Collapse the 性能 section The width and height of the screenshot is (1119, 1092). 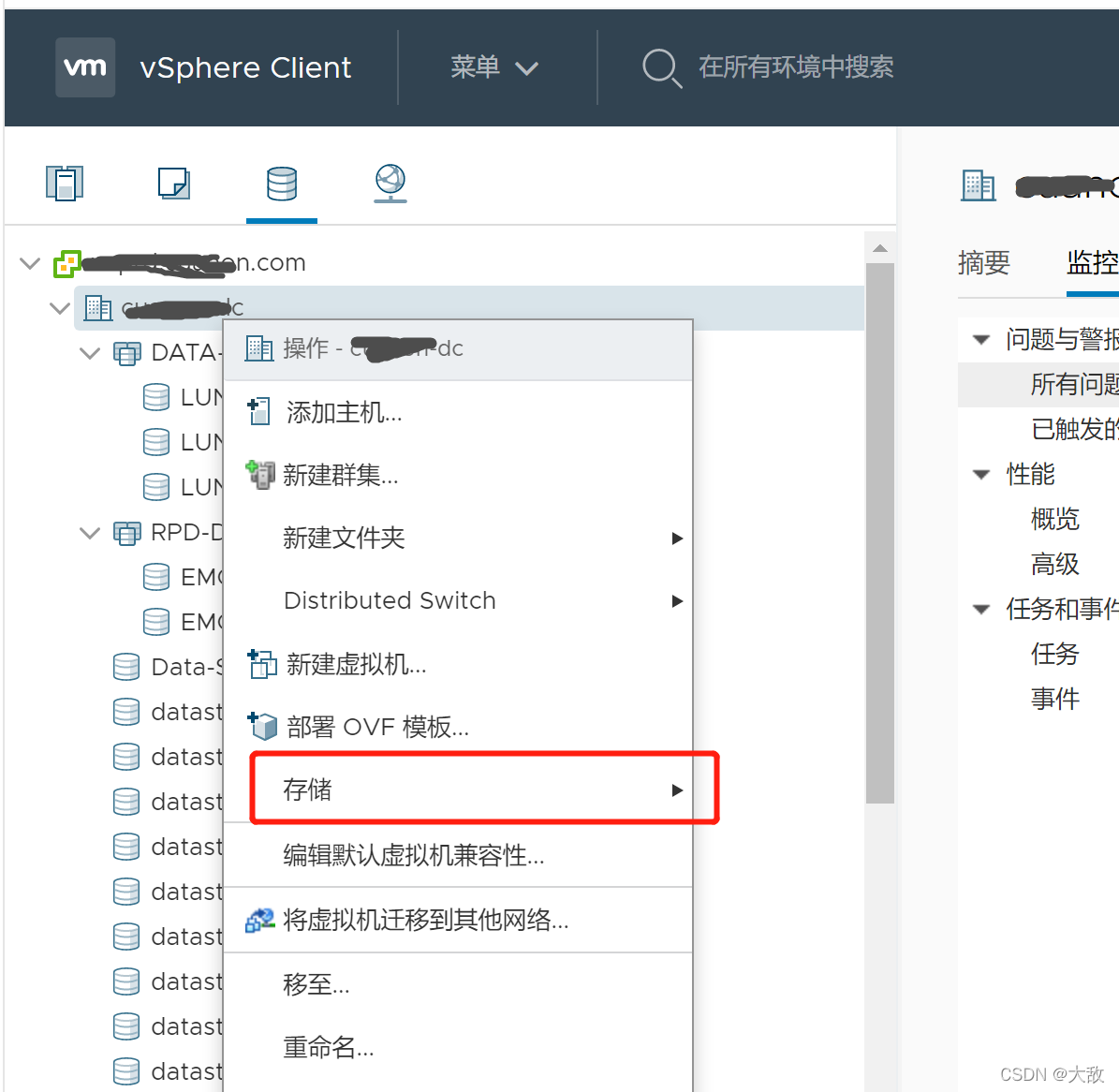coord(981,475)
